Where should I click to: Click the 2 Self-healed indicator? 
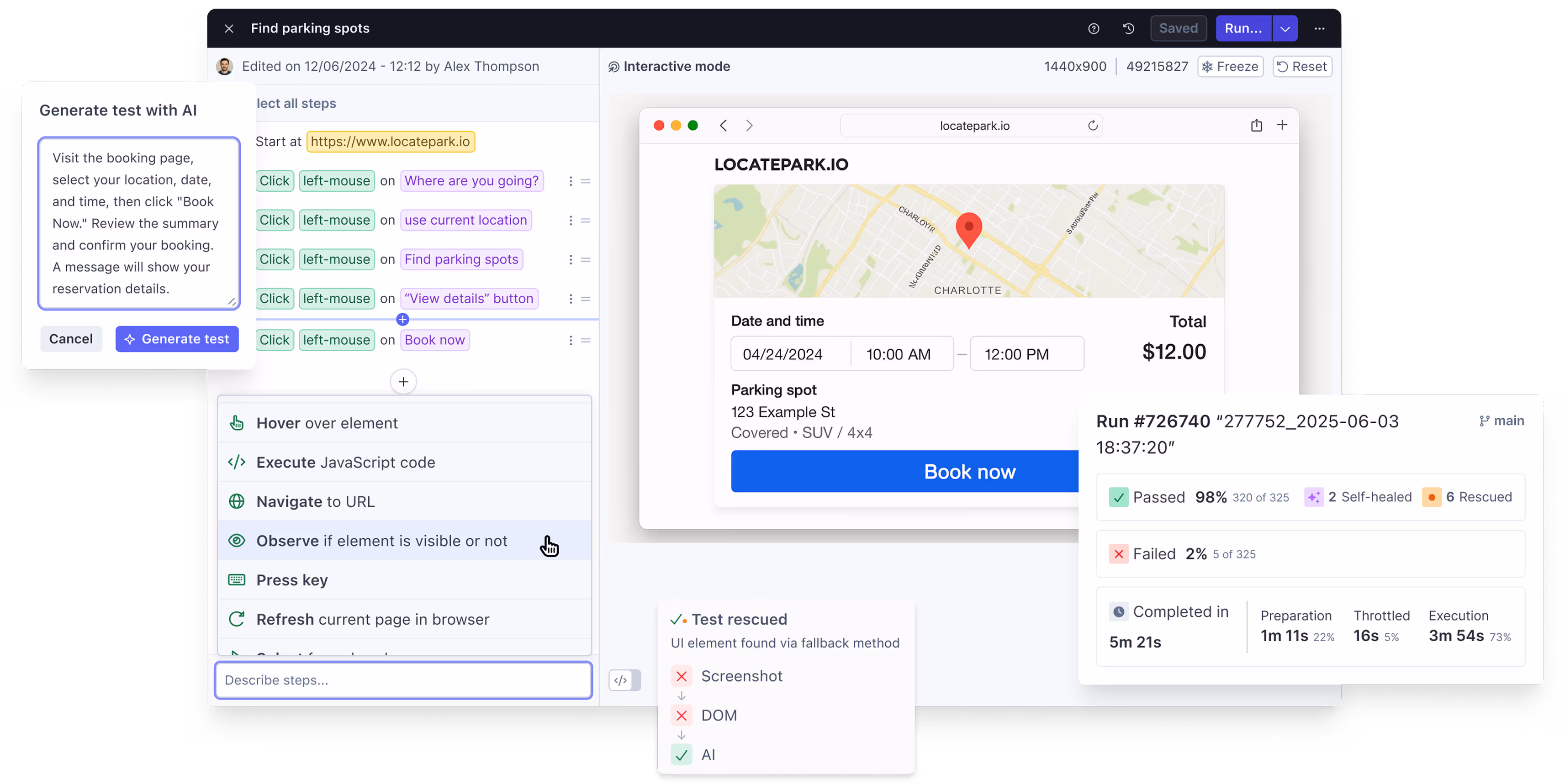1358,497
